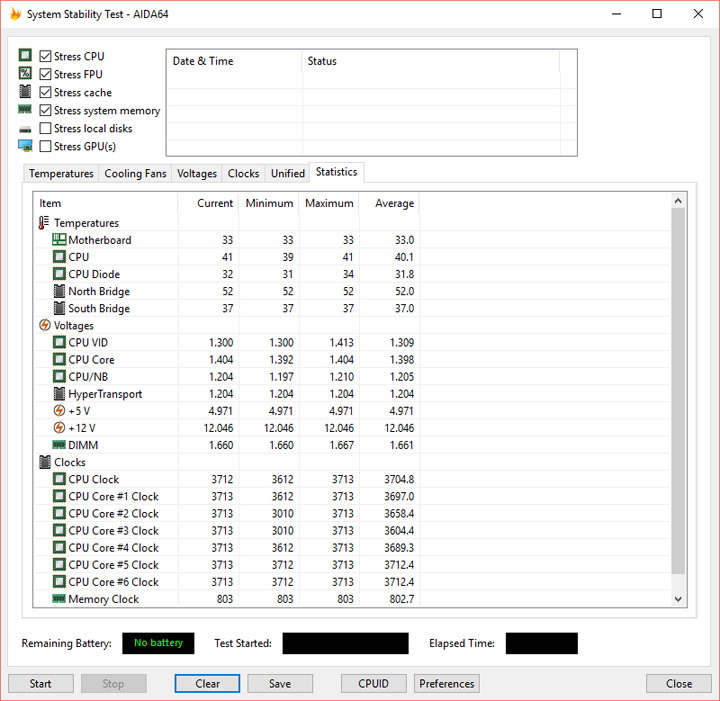Click the RAM stick icon beside Stress system memory
The image size is (720, 701).
[25, 109]
